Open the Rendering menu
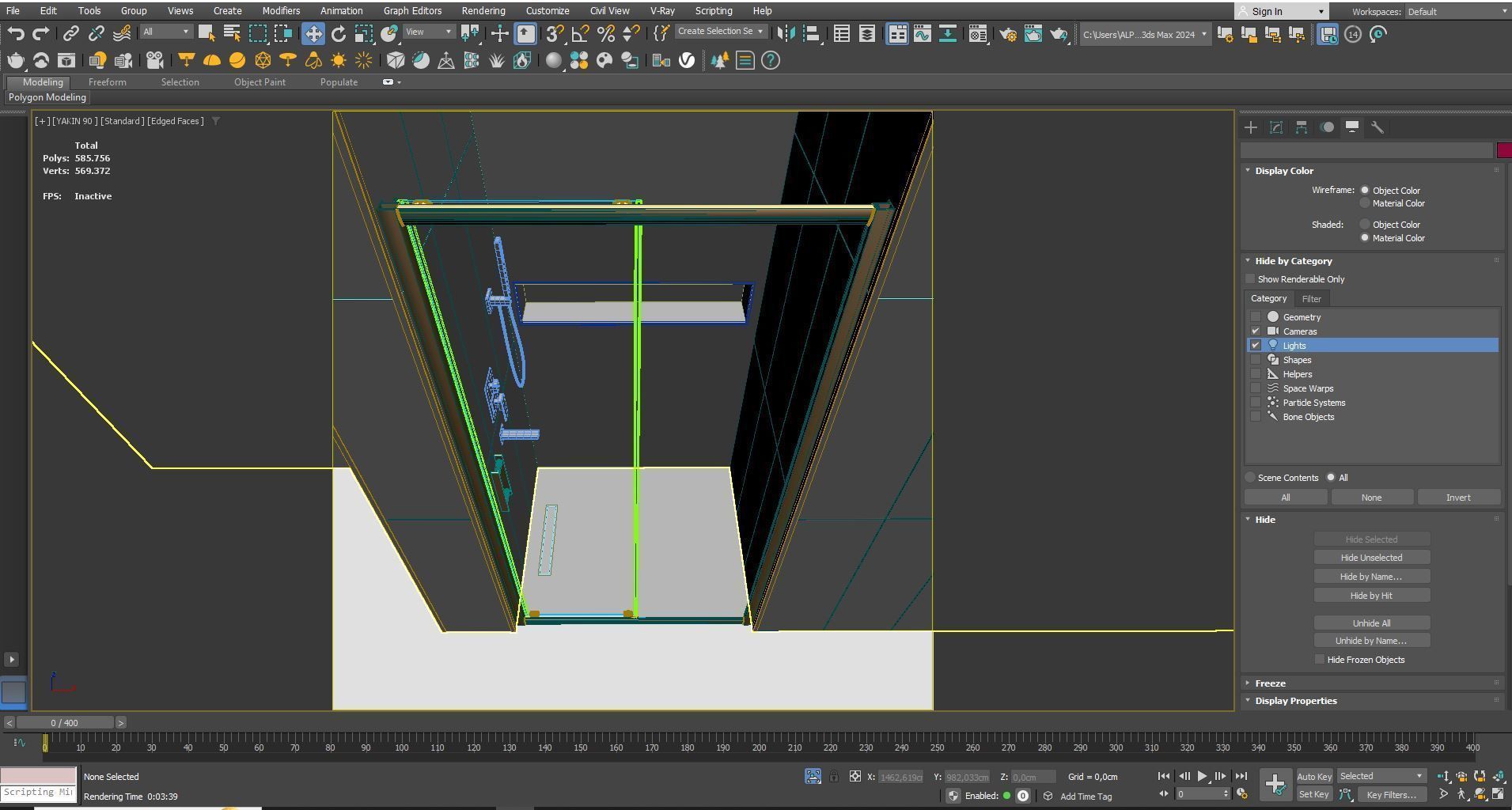1512x810 pixels. [483, 11]
